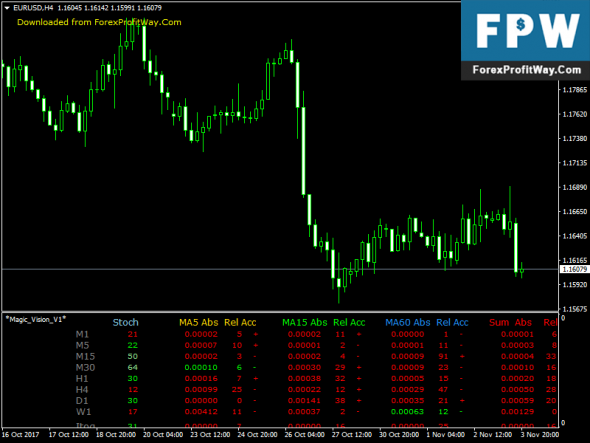Click the 16 Oct 2017 date label
590x443 pixels.
click(20, 435)
